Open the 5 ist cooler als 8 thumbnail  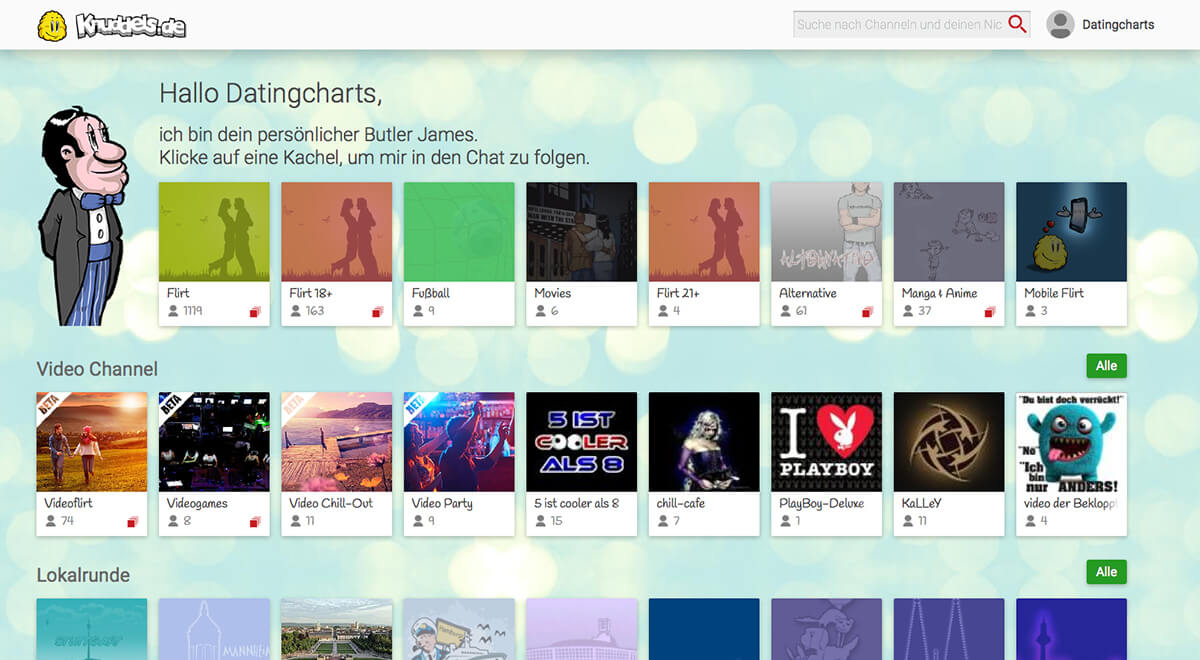582,442
